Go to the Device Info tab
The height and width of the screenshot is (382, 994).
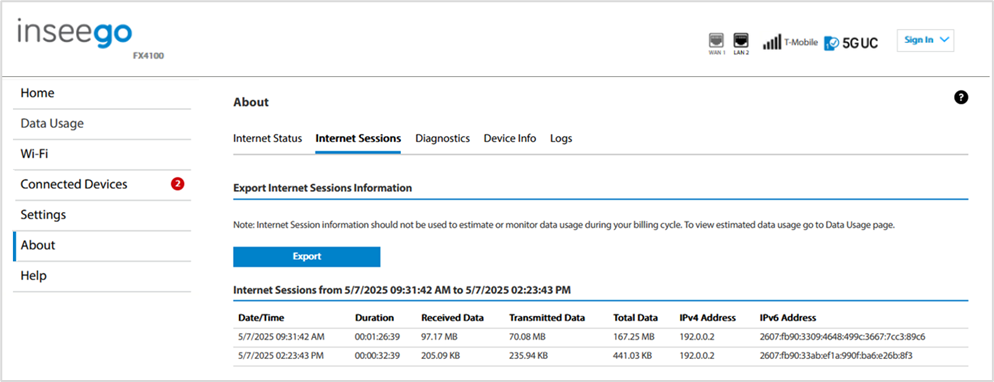pos(510,138)
